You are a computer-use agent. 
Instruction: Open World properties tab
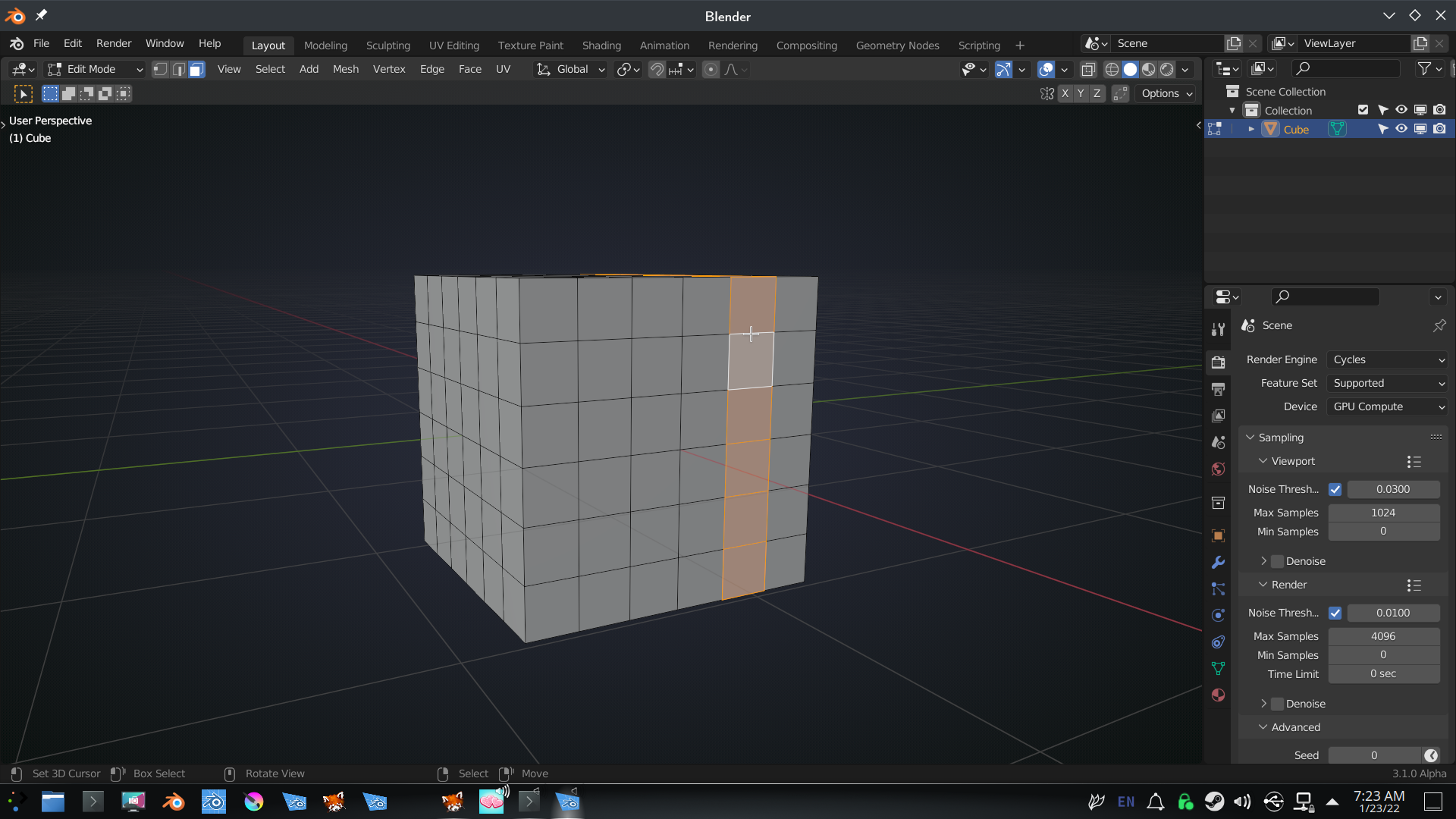pyautogui.click(x=1218, y=469)
